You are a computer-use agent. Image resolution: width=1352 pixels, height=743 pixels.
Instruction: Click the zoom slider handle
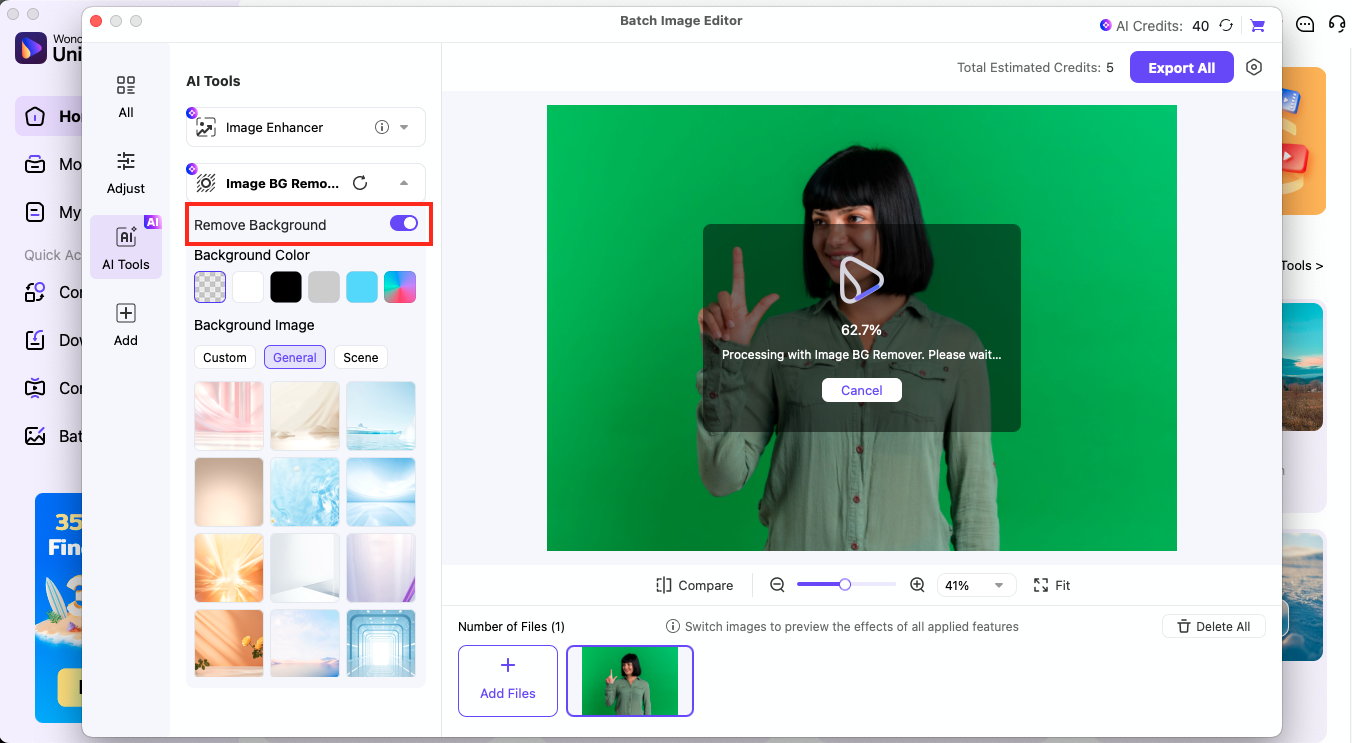click(845, 585)
